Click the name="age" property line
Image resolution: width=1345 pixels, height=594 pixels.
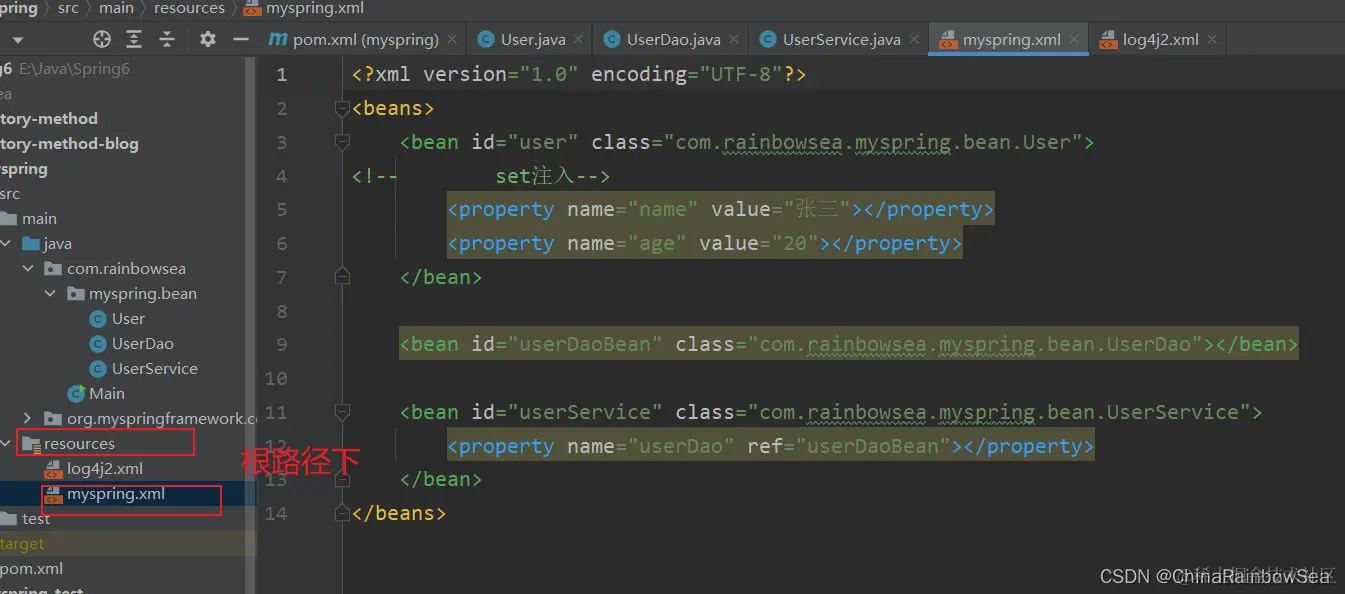pyautogui.click(x=705, y=243)
